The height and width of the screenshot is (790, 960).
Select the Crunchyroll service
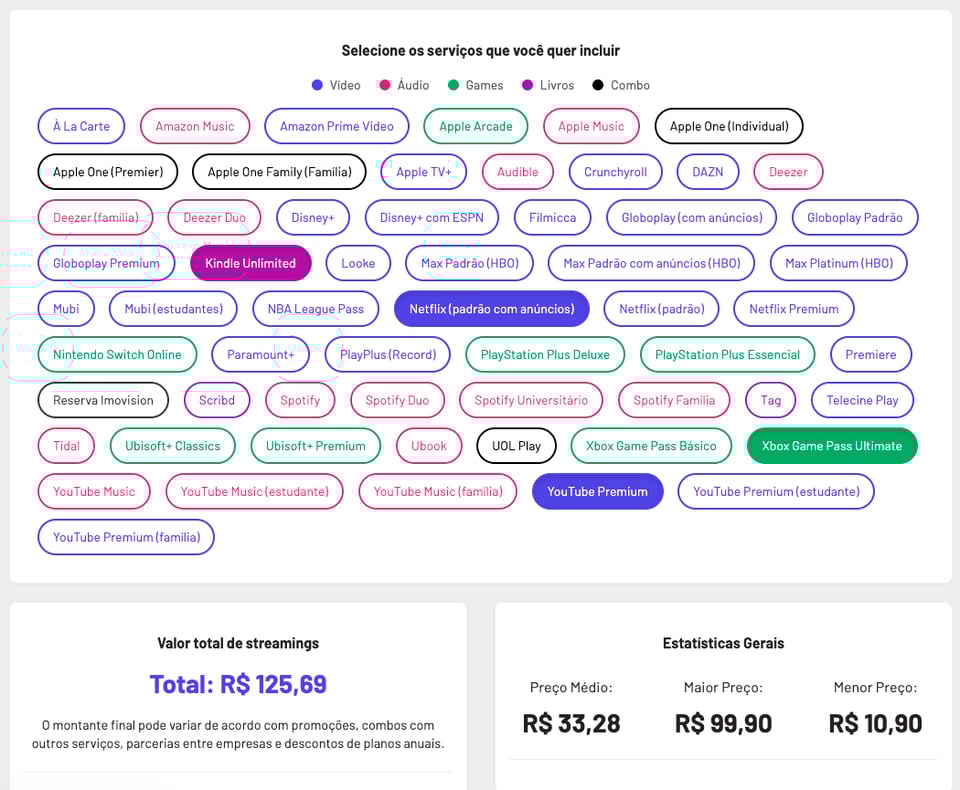tap(615, 172)
